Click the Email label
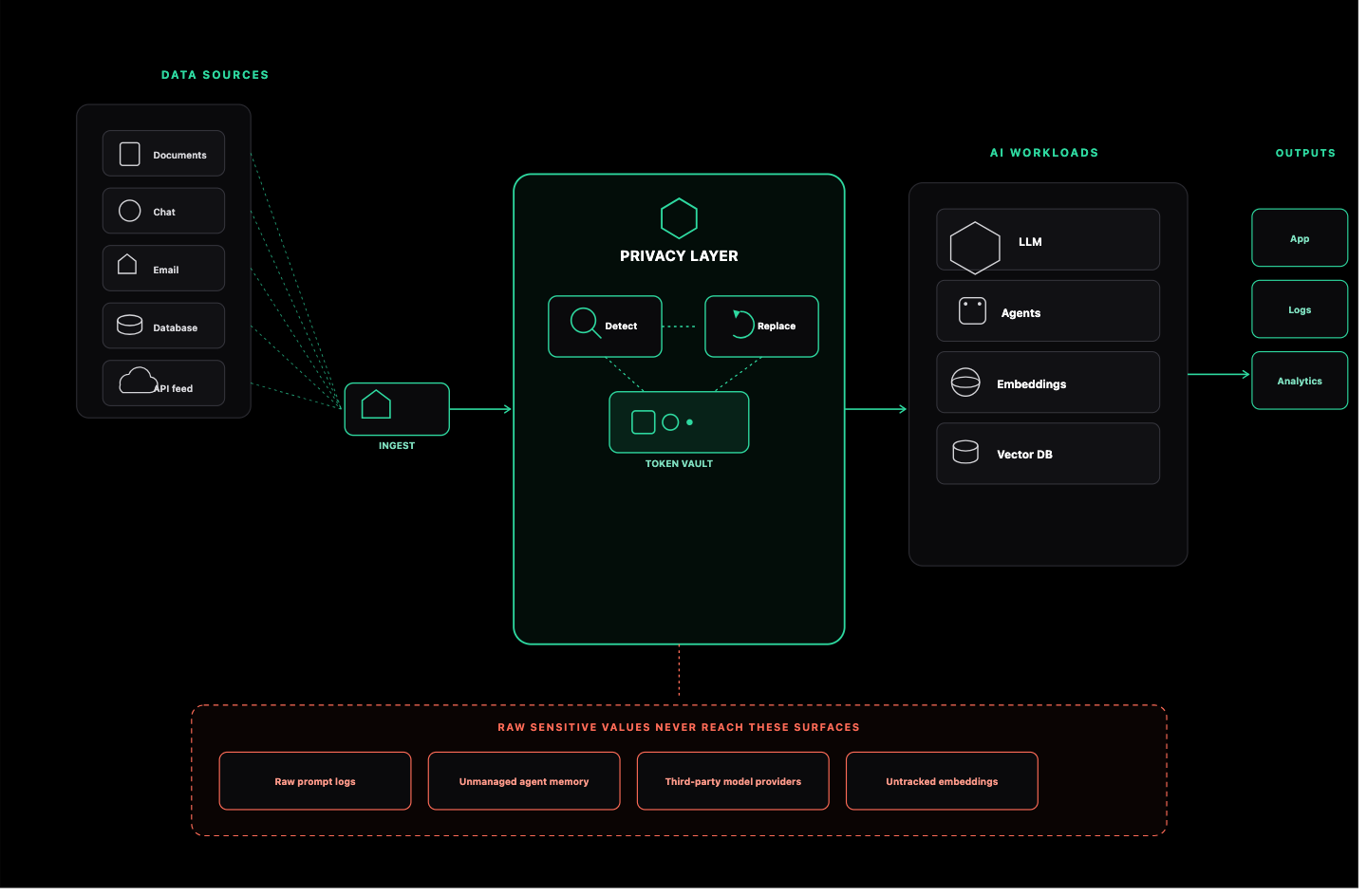The height and width of the screenshot is (896, 1367). click(x=166, y=270)
